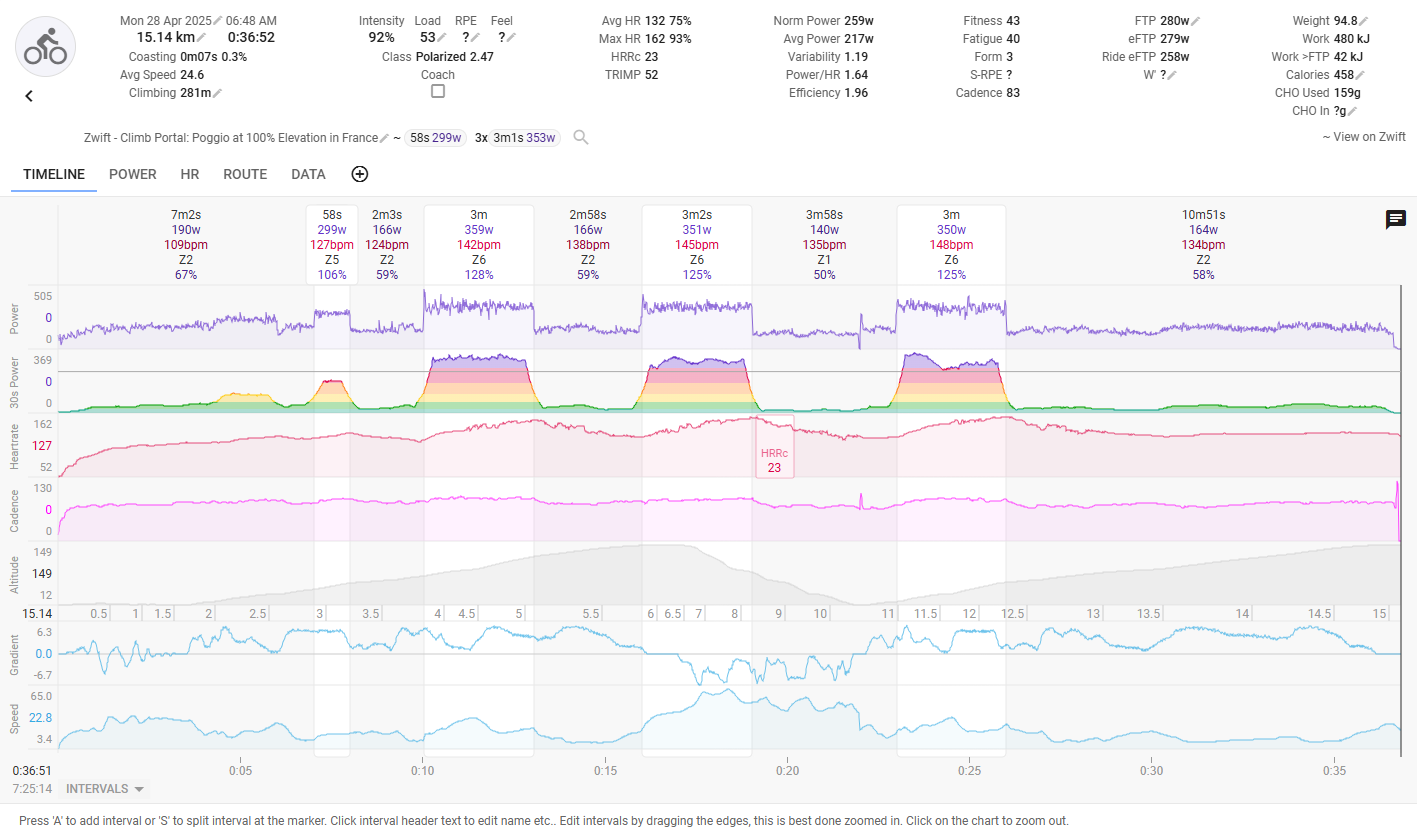Edit the activity name pencil icon
The width and height of the screenshot is (1417, 828).
pos(385,138)
